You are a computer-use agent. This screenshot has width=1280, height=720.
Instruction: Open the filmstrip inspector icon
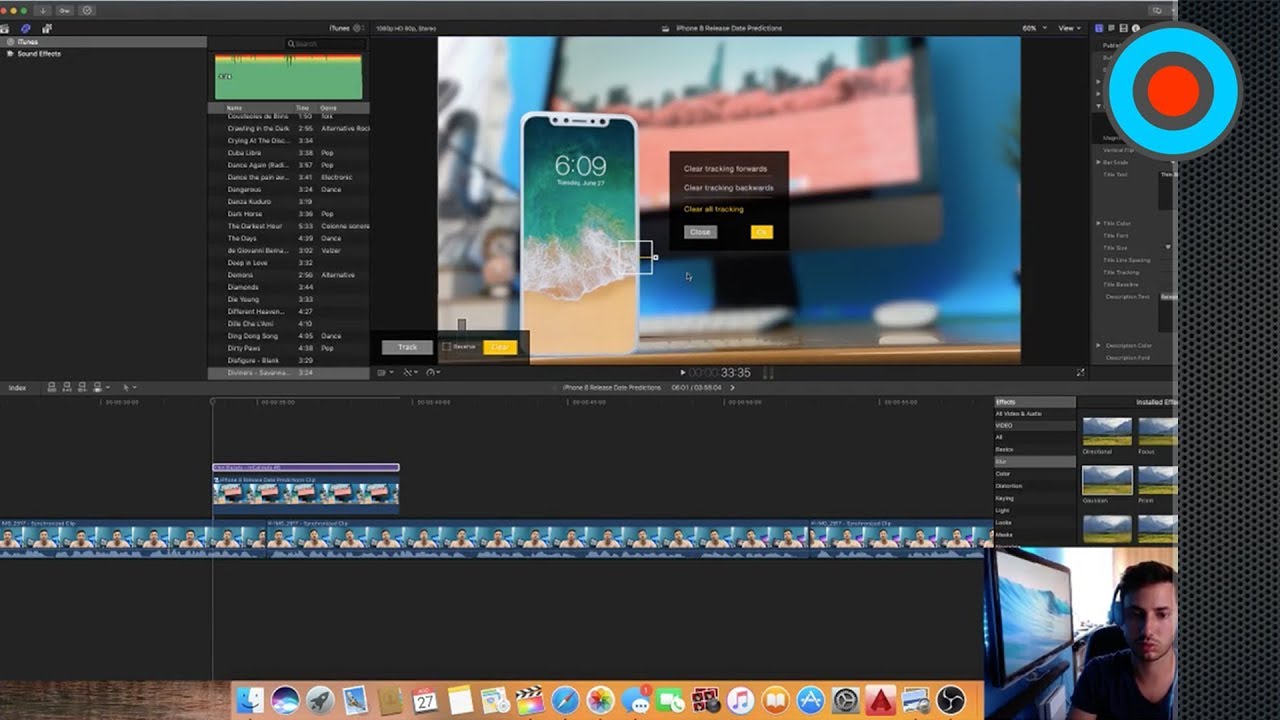click(1124, 28)
